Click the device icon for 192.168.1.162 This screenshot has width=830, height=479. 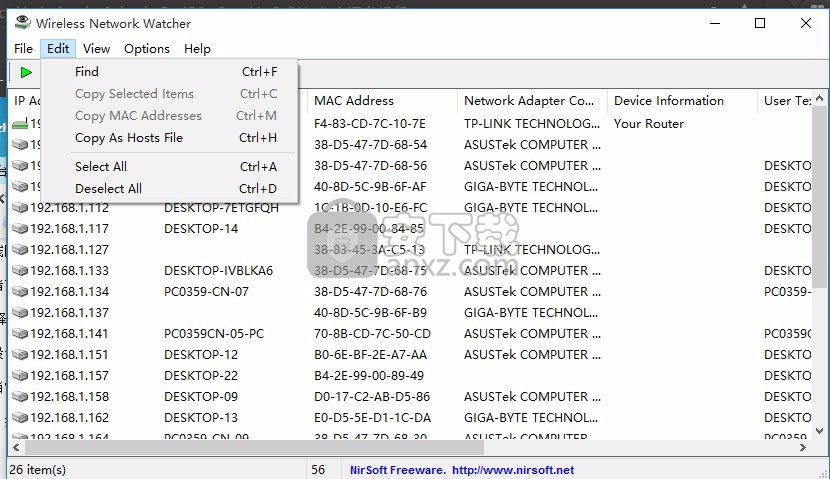click(x=20, y=418)
